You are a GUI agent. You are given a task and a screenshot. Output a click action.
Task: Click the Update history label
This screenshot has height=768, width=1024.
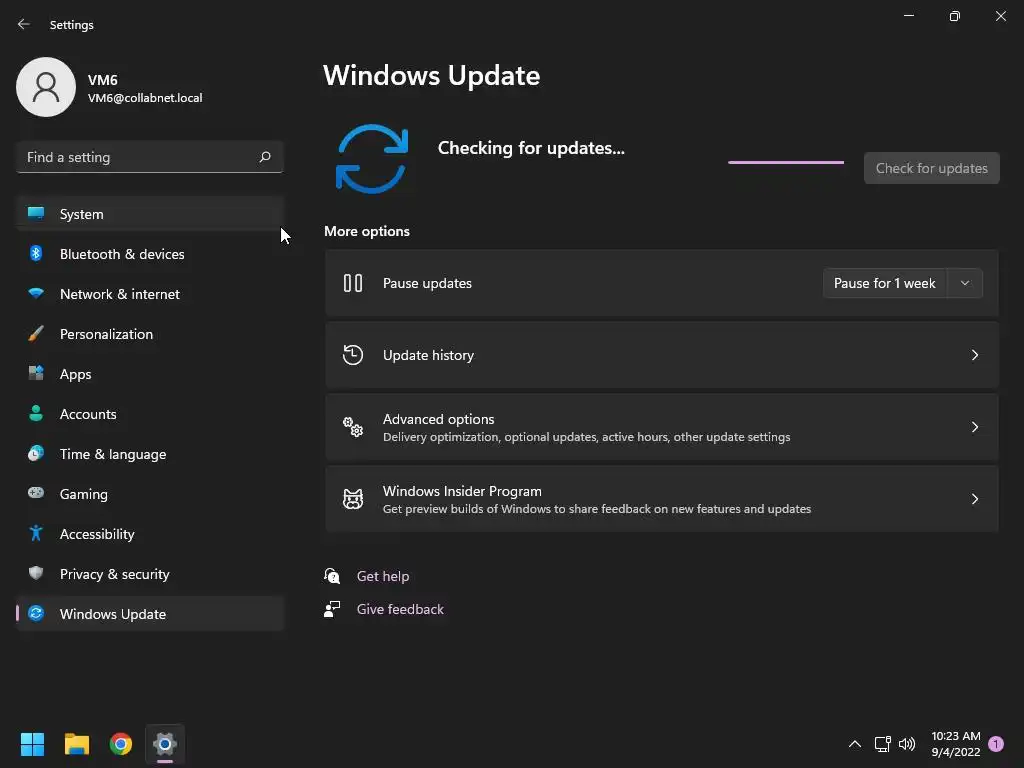coord(428,355)
